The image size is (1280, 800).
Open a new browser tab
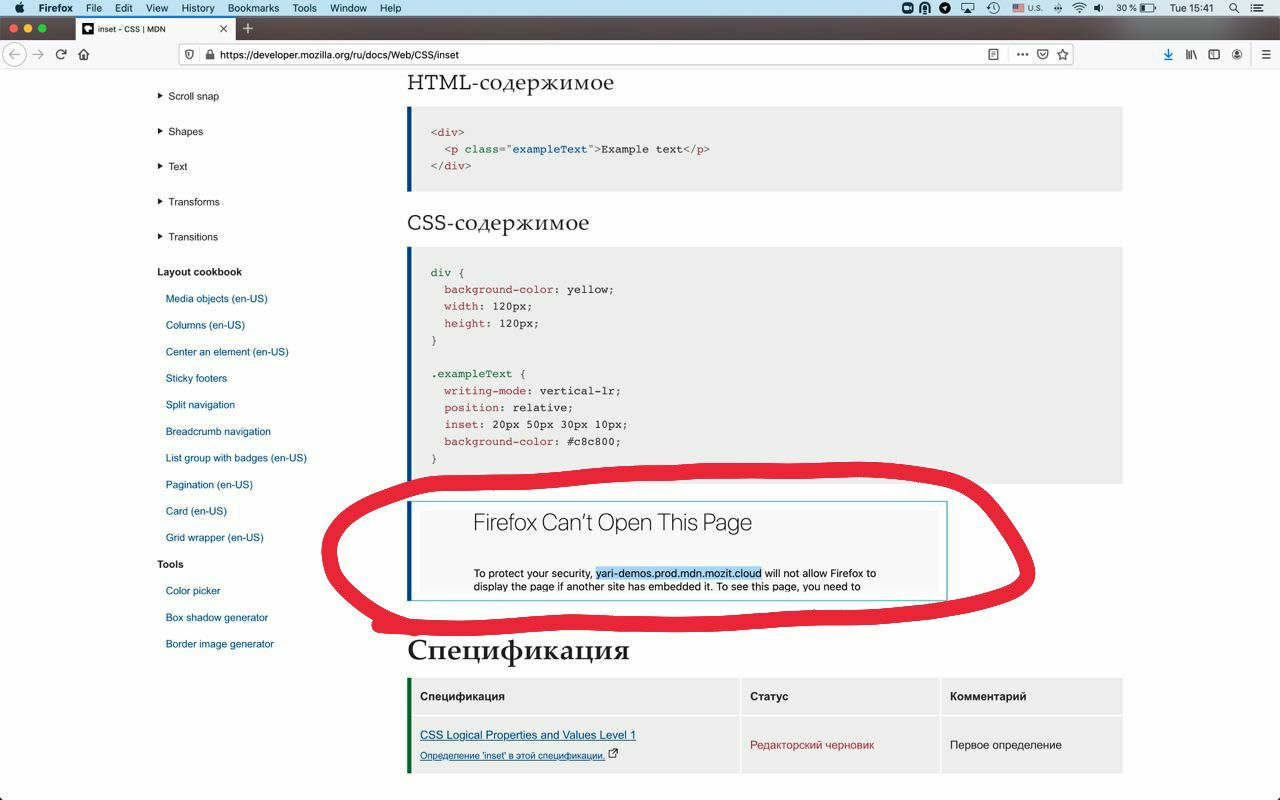tap(248, 28)
